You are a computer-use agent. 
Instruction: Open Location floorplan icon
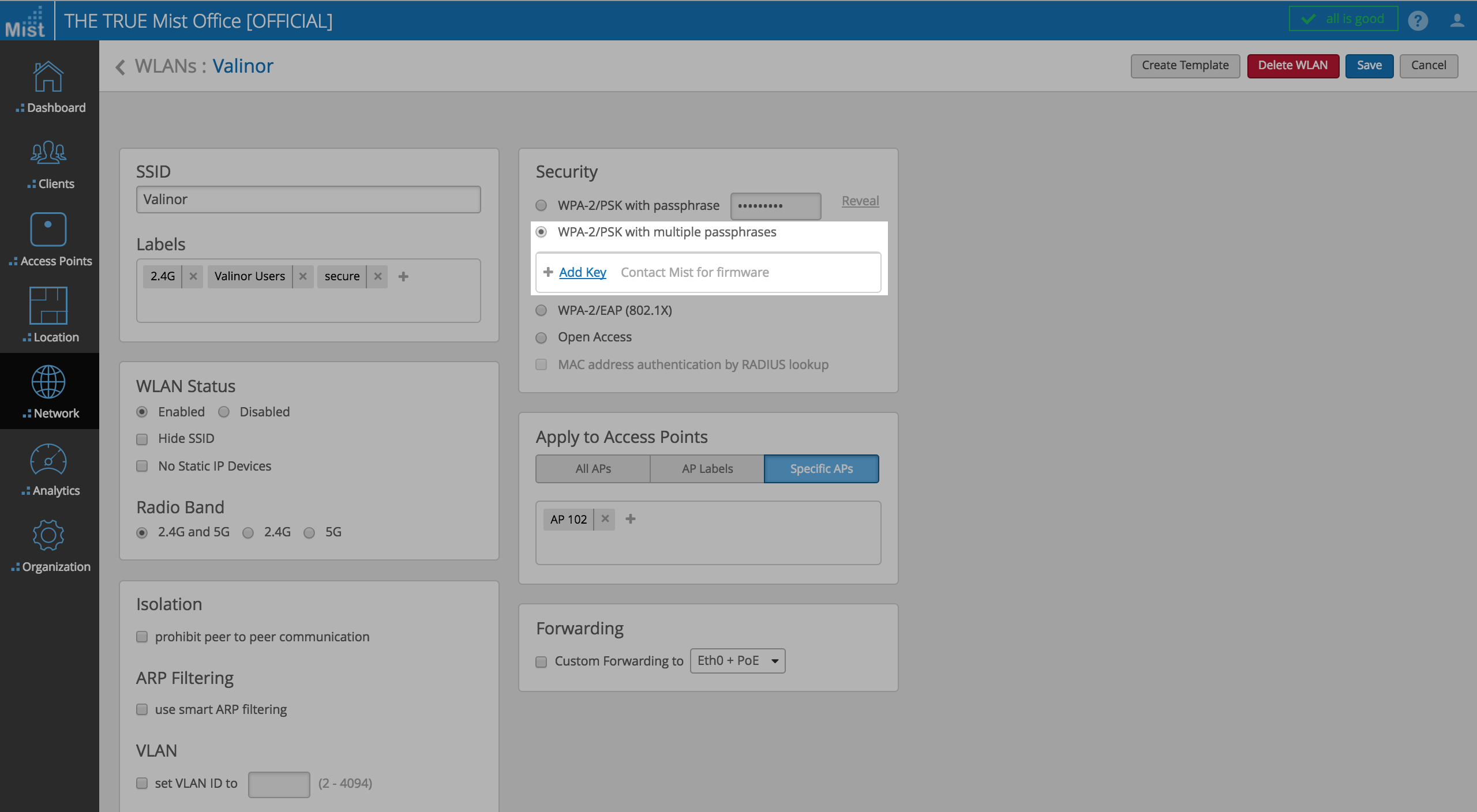click(x=48, y=306)
